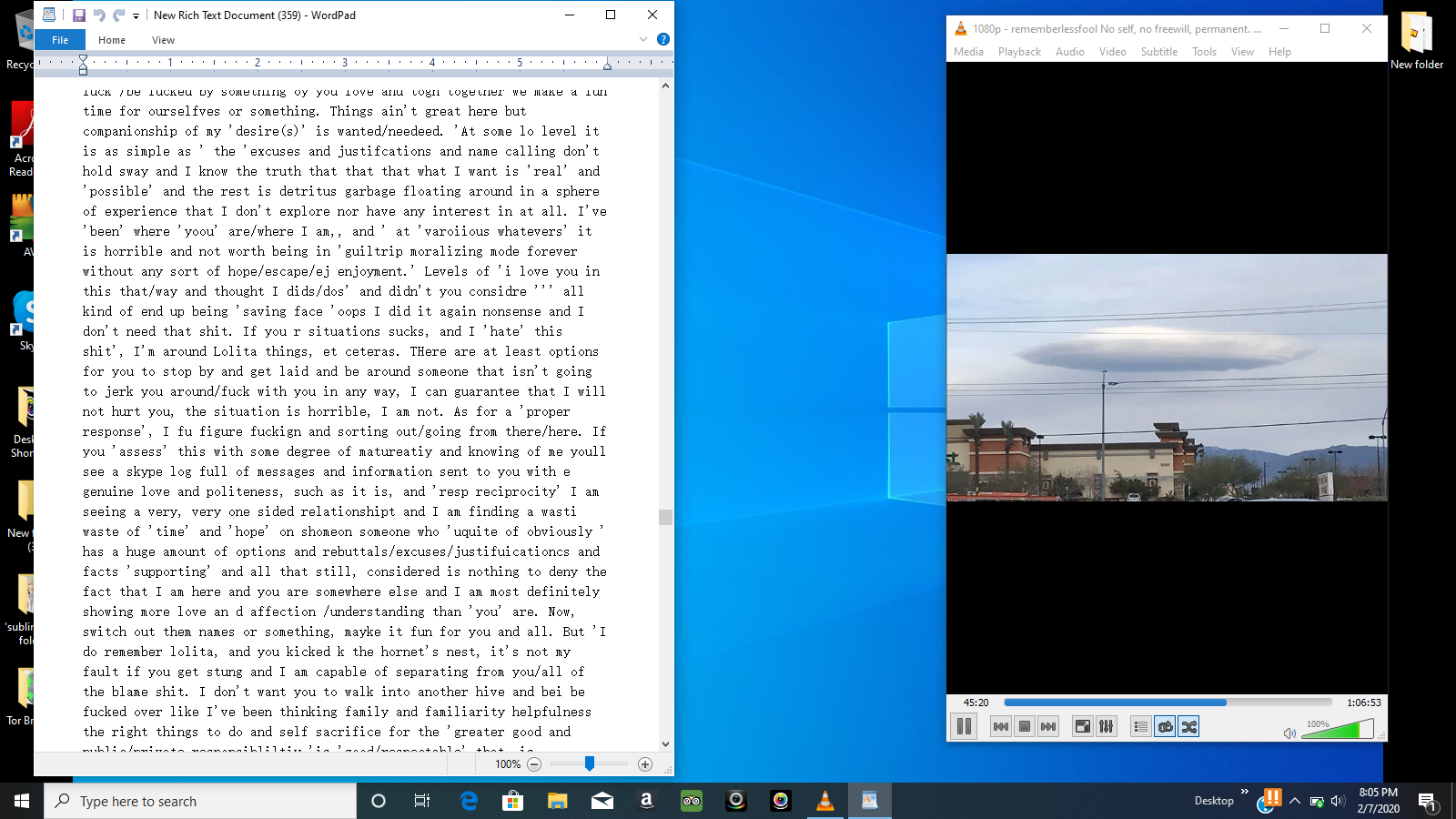The height and width of the screenshot is (819, 1456).
Task: Expand the WordPad ribbon with the chevron
Action: 643,39
